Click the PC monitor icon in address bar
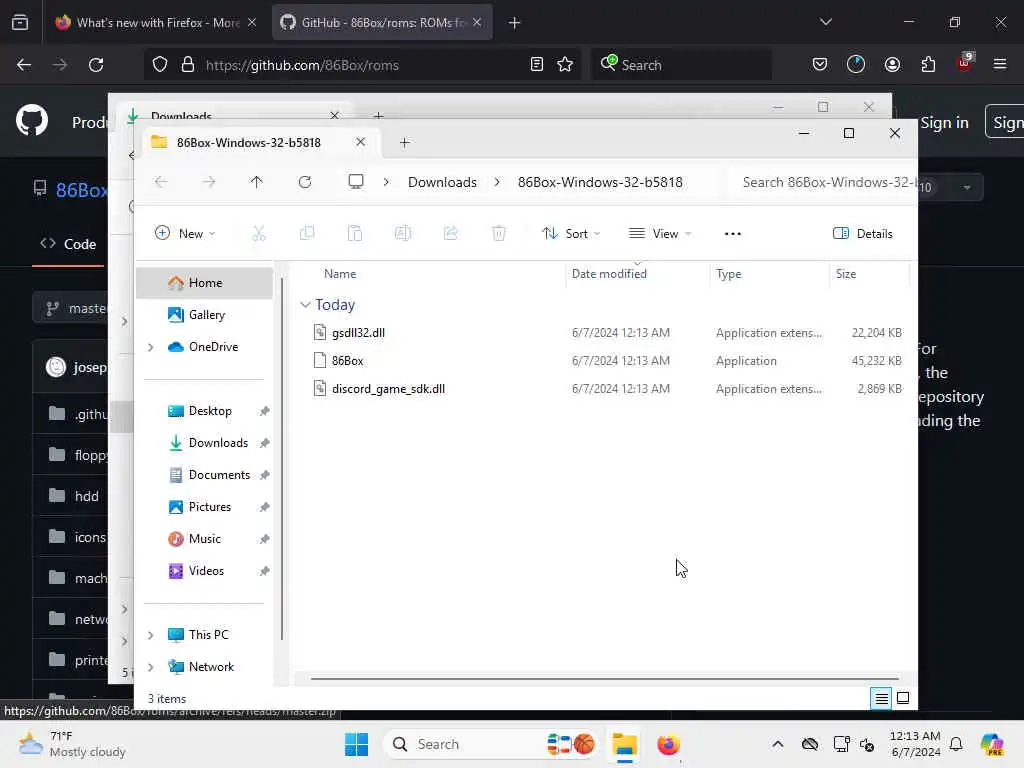Image resolution: width=1024 pixels, height=768 pixels. click(x=356, y=182)
